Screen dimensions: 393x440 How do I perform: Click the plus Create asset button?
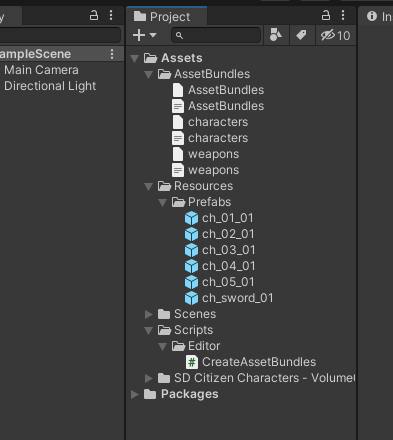139,35
